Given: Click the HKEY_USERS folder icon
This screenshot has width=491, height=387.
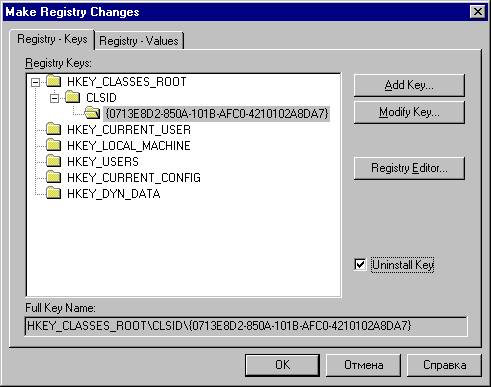Looking at the screenshot, I should pos(53,161).
